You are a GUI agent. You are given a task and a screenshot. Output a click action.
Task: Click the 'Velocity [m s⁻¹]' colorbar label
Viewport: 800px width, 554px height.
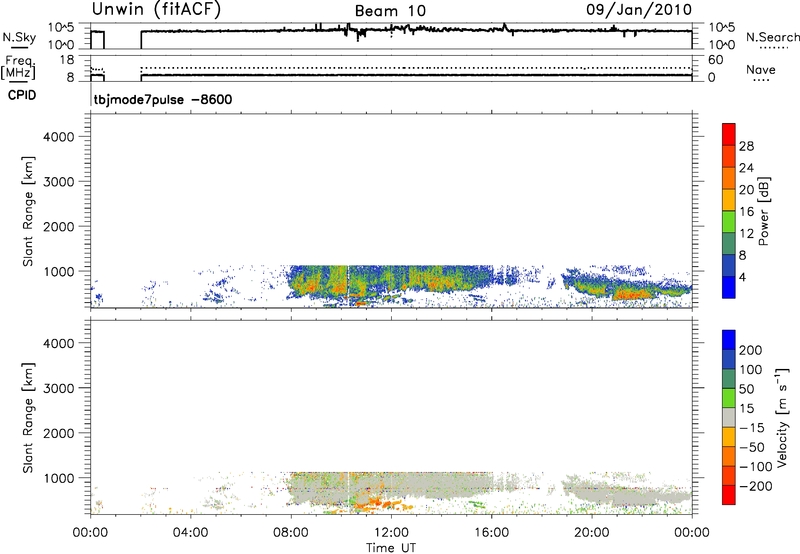[782, 417]
